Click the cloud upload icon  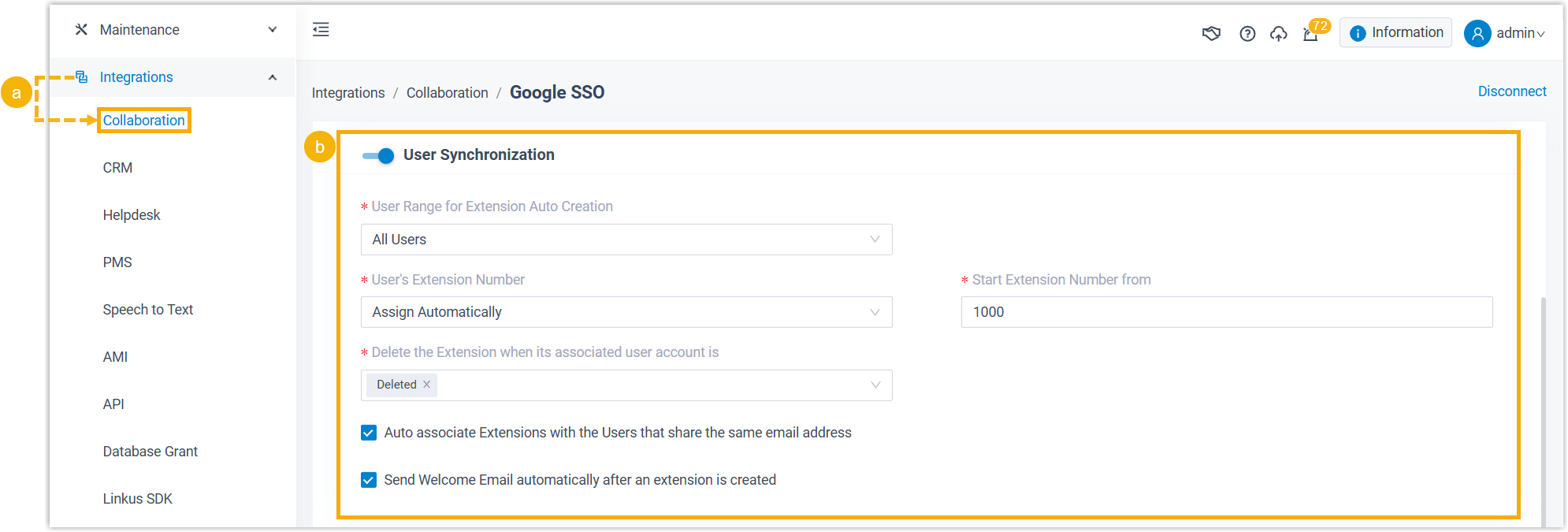pyautogui.click(x=1279, y=33)
